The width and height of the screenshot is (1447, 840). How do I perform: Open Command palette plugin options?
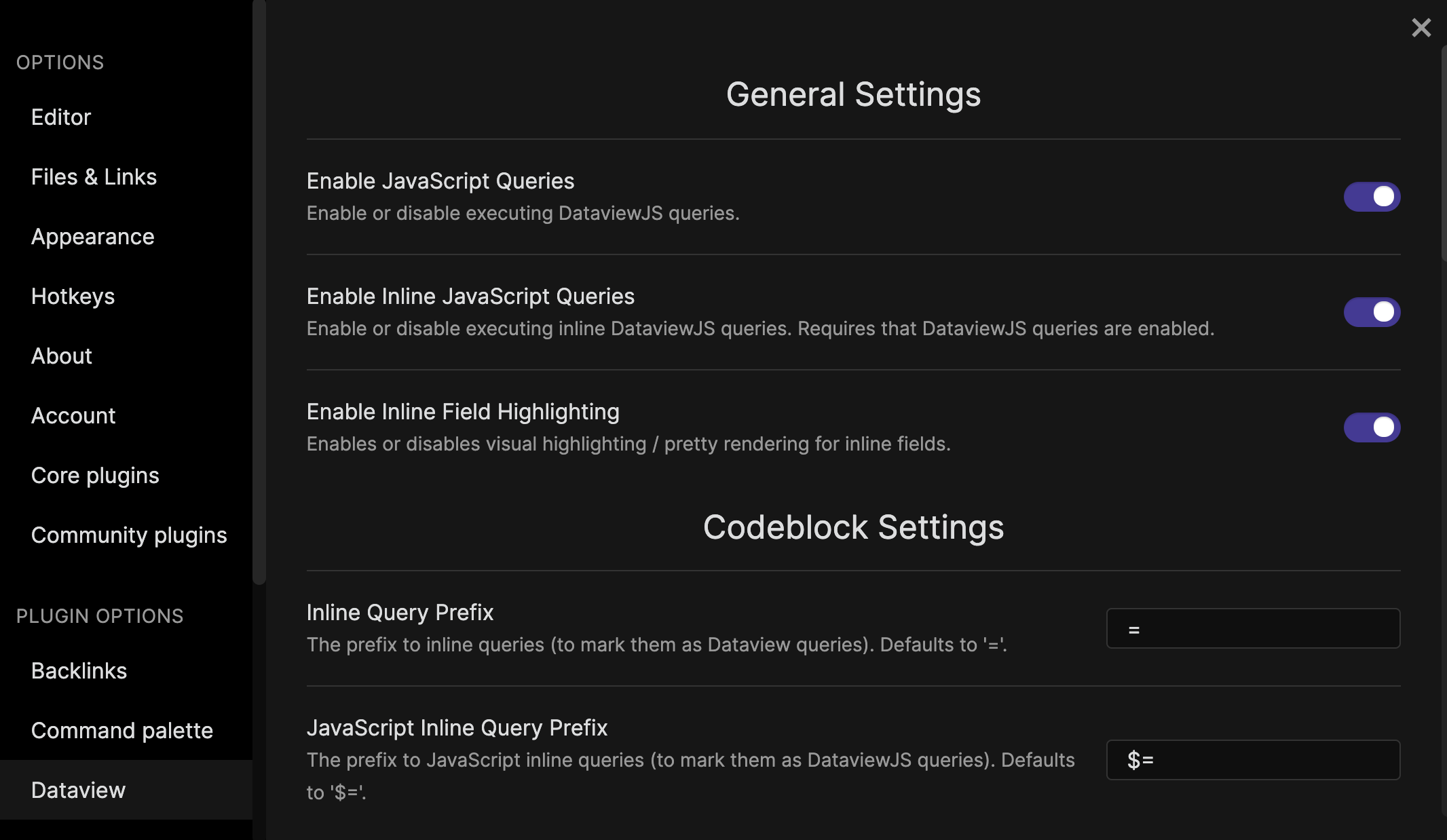pyautogui.click(x=122, y=731)
